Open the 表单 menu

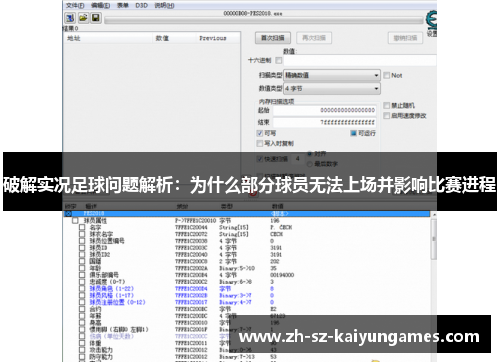pos(123,5)
